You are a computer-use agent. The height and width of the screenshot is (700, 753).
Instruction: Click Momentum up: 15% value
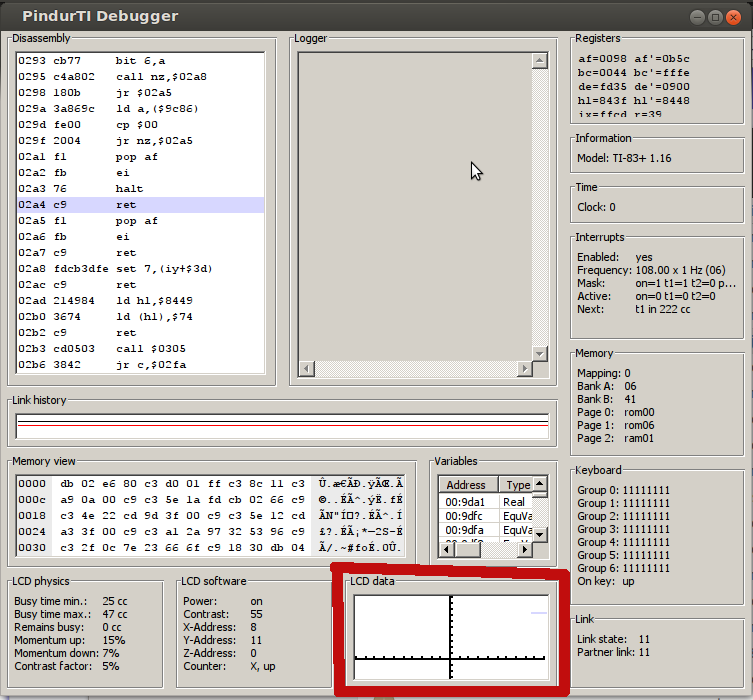114,640
